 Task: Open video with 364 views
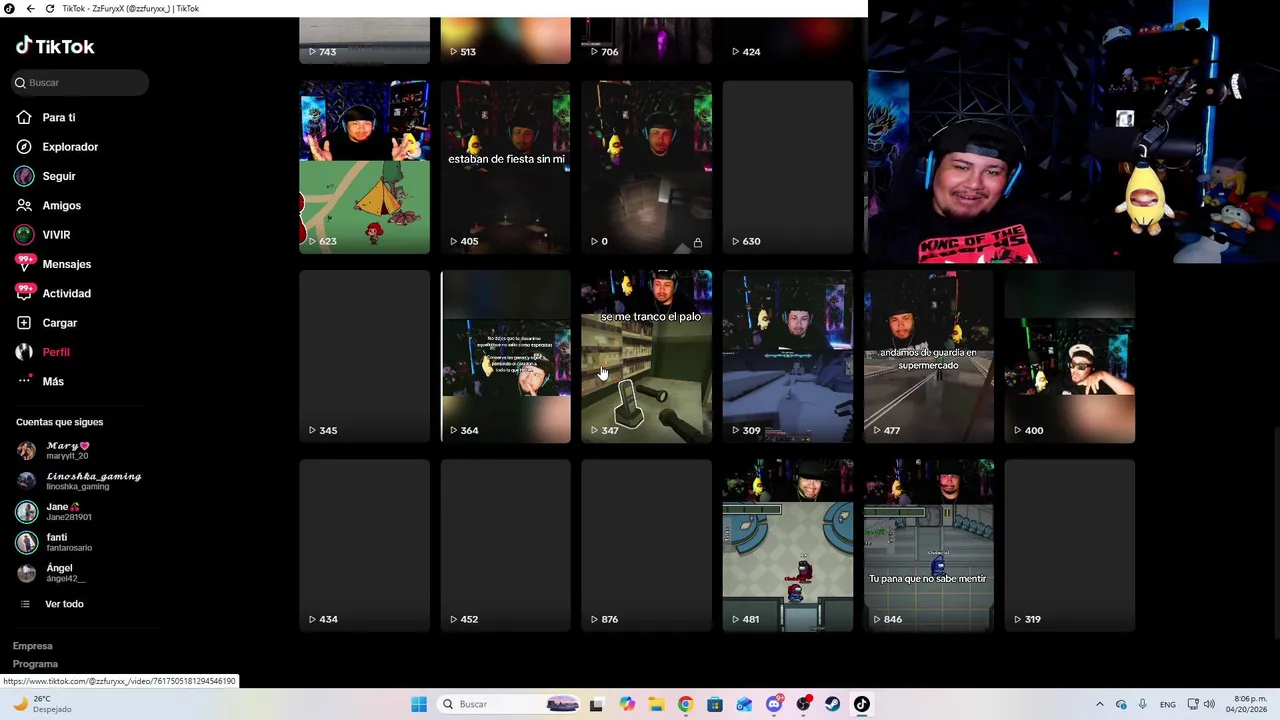(505, 356)
